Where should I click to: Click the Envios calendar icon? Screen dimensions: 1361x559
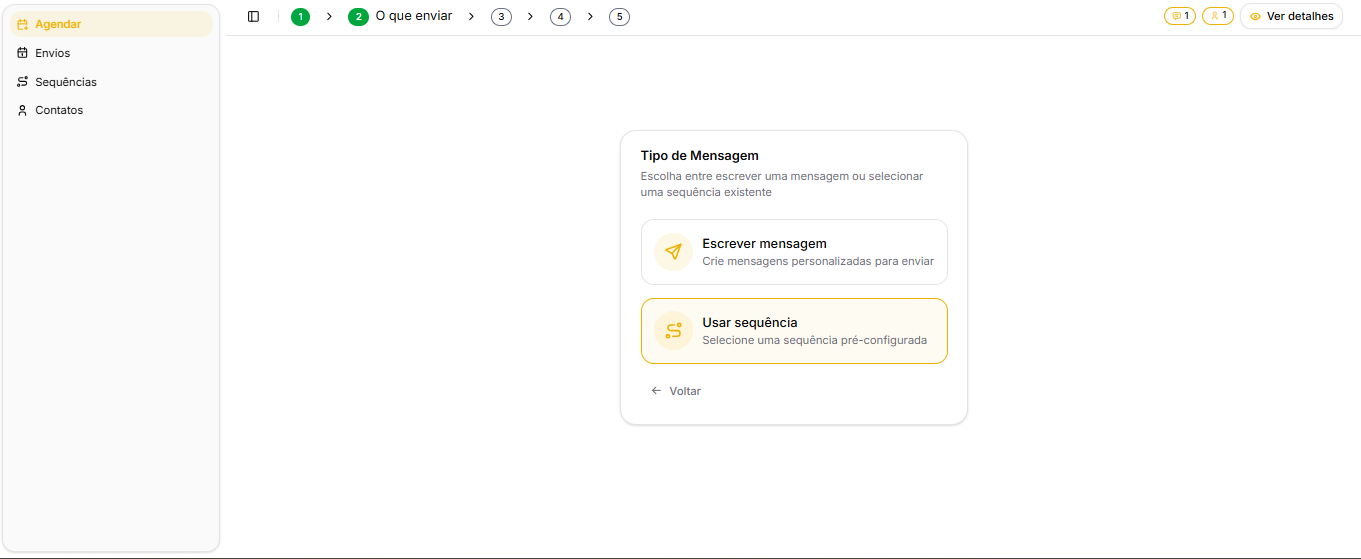[x=22, y=53]
